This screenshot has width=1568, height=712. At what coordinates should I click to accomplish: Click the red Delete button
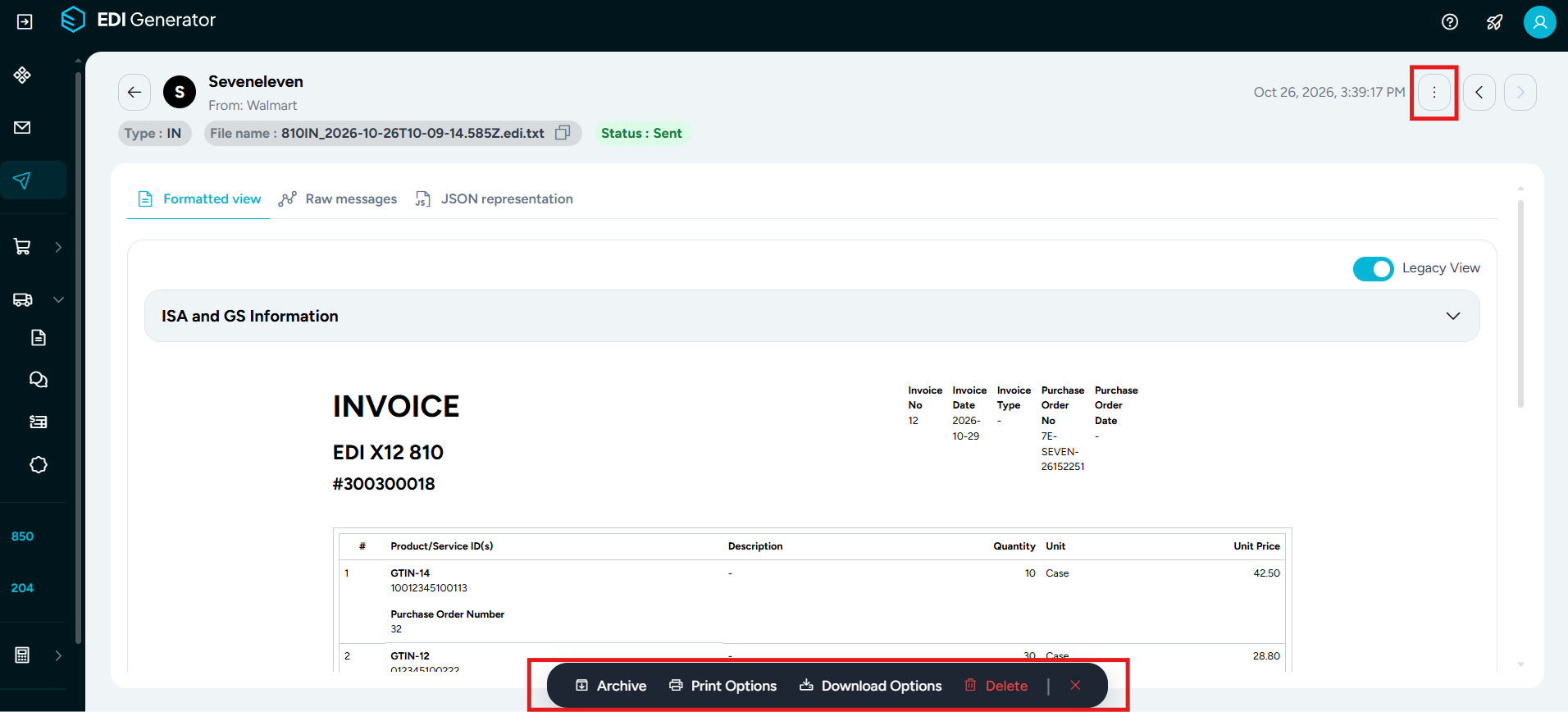click(x=996, y=686)
